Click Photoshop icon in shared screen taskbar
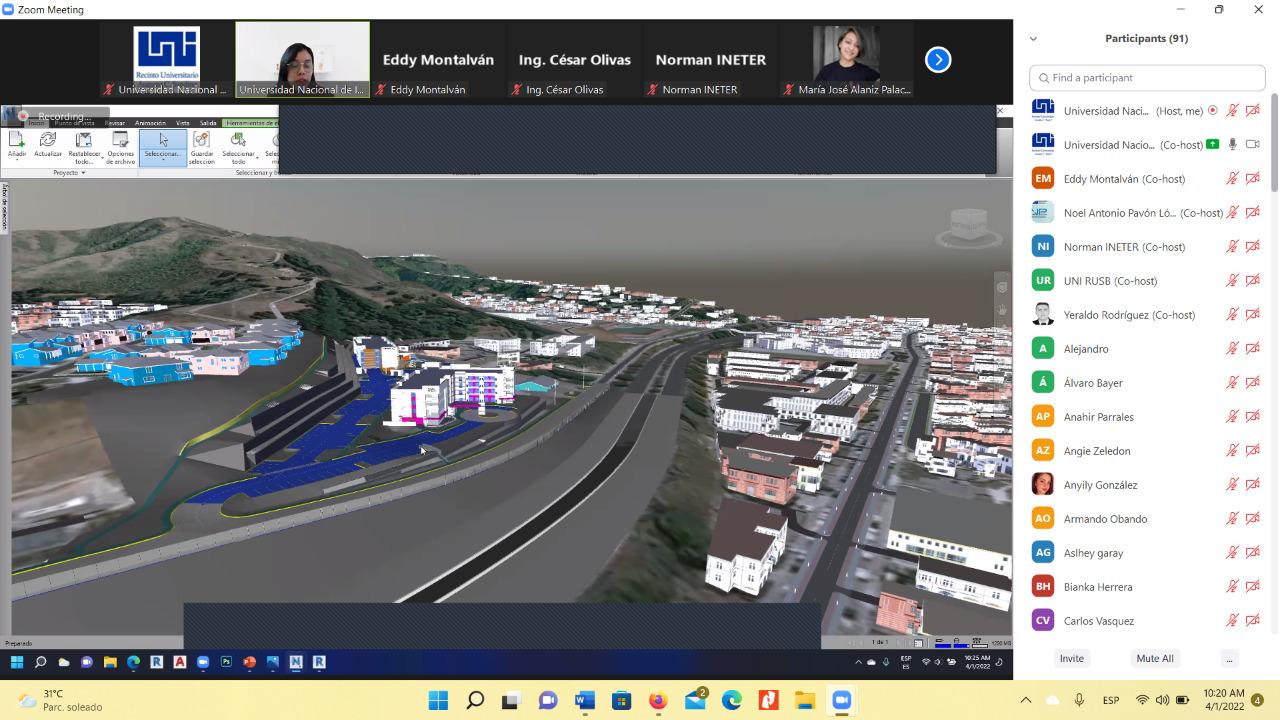1280x720 pixels. click(x=226, y=662)
